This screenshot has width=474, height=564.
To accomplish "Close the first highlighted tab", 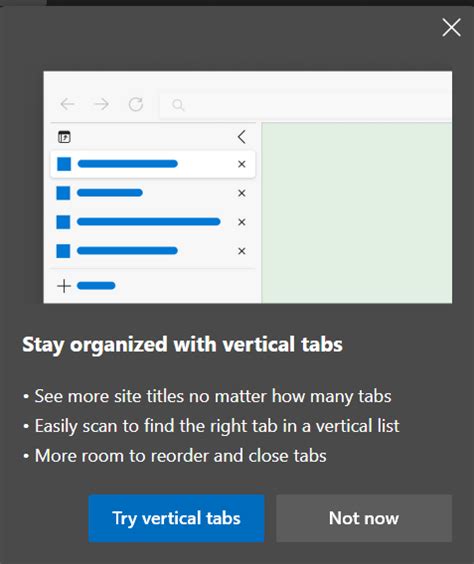I will pyautogui.click(x=242, y=164).
